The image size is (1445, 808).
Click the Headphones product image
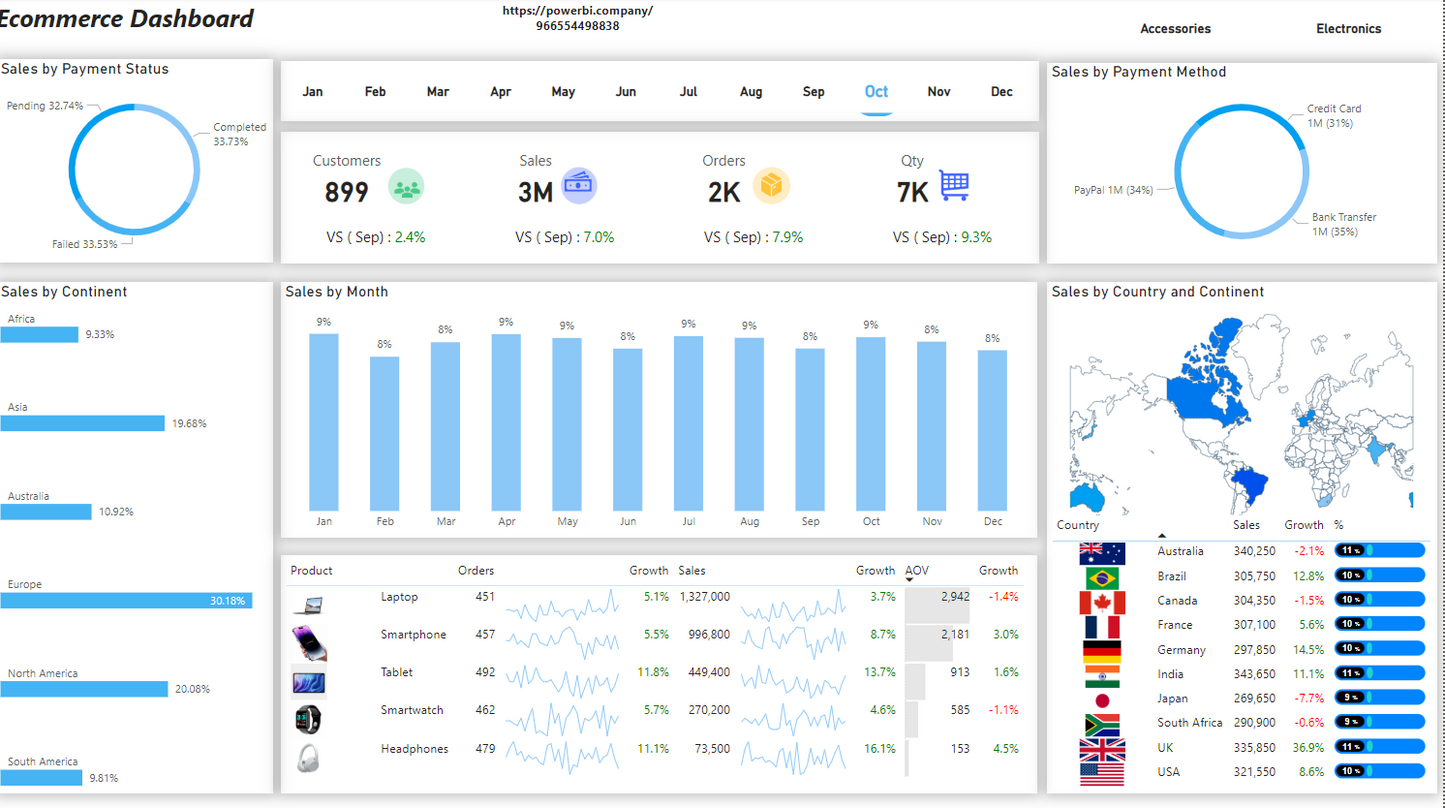[308, 757]
